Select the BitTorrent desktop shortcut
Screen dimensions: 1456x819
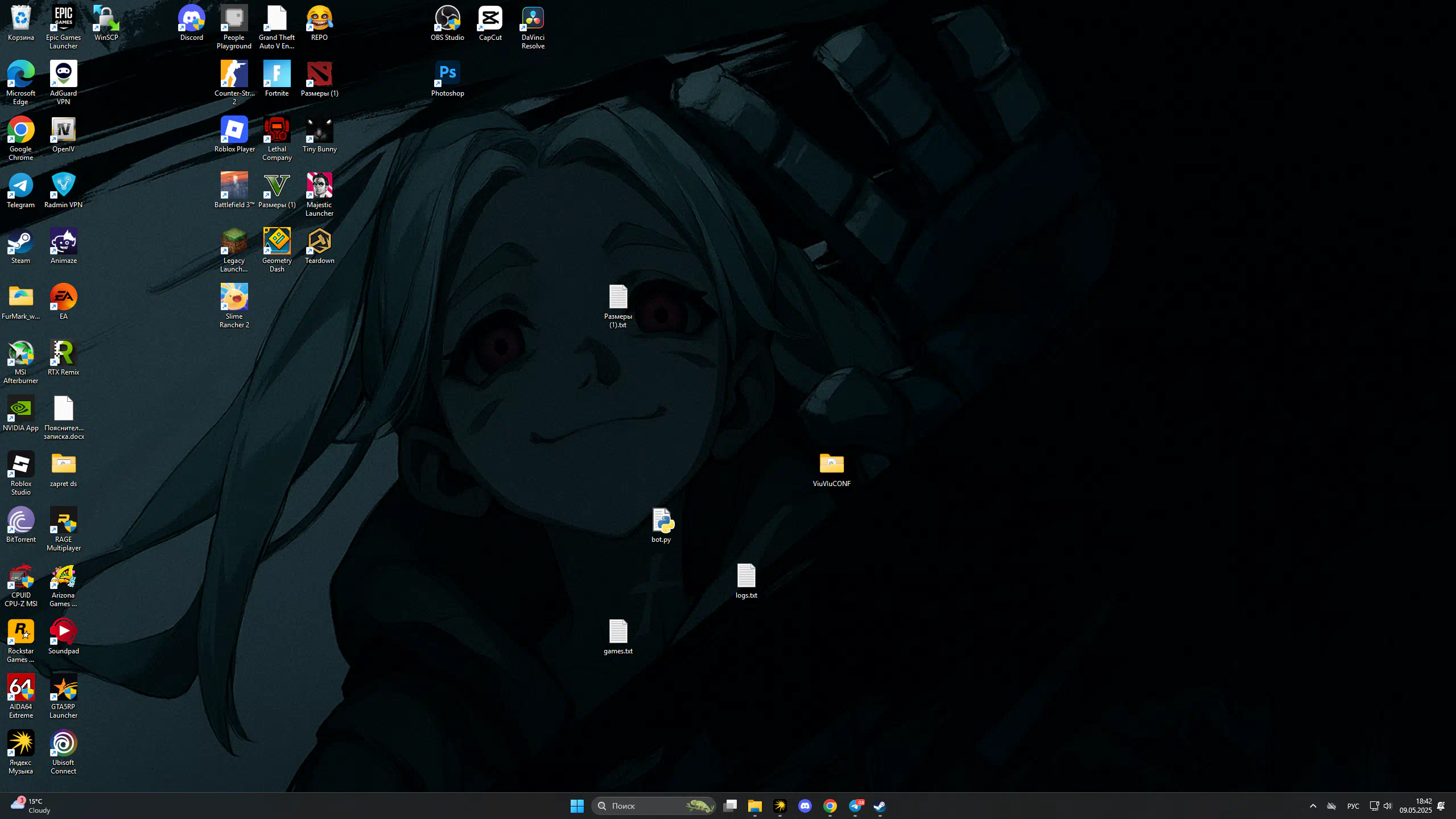[x=21, y=525]
